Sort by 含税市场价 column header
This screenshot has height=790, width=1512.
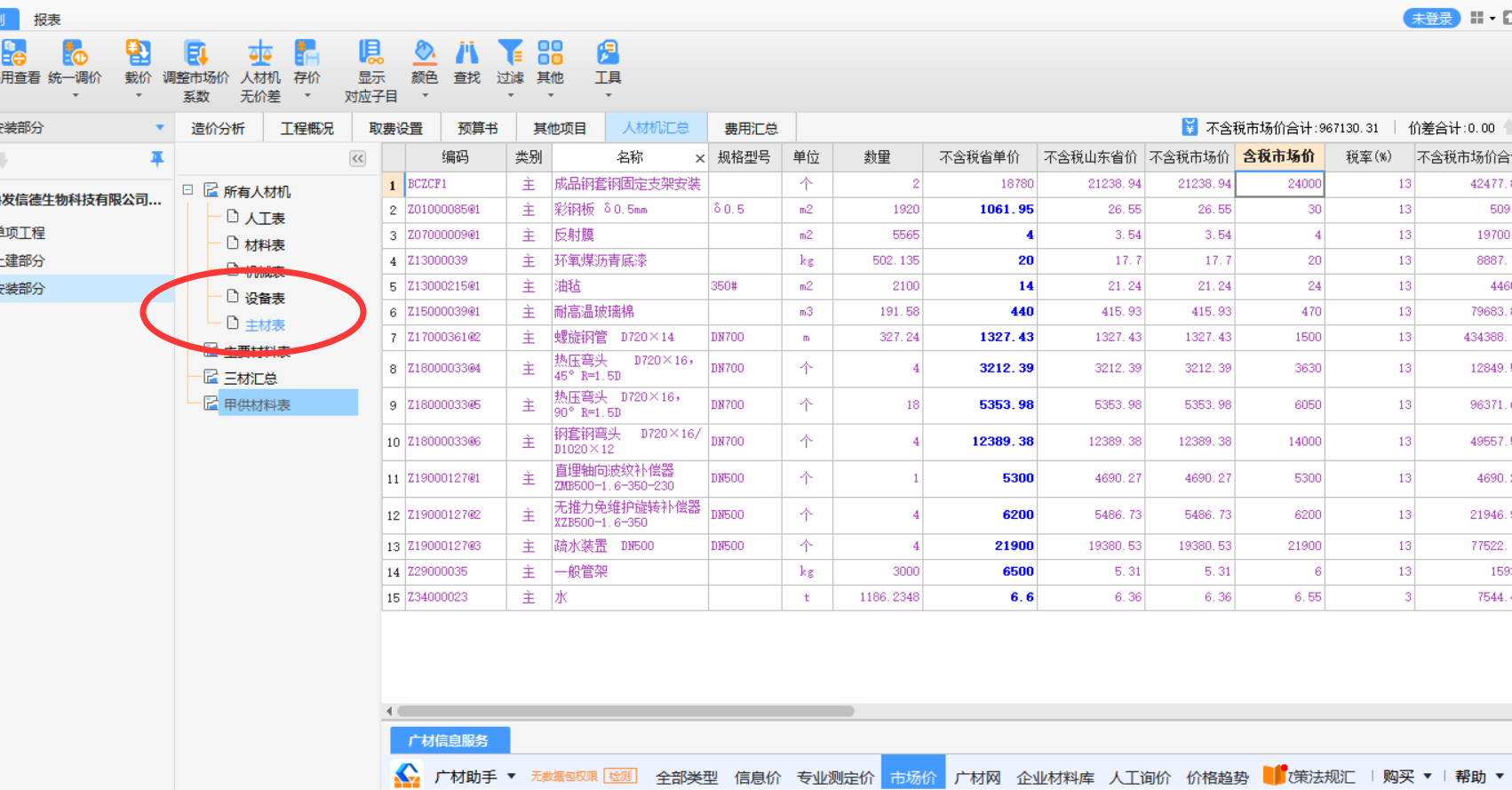point(1279,156)
